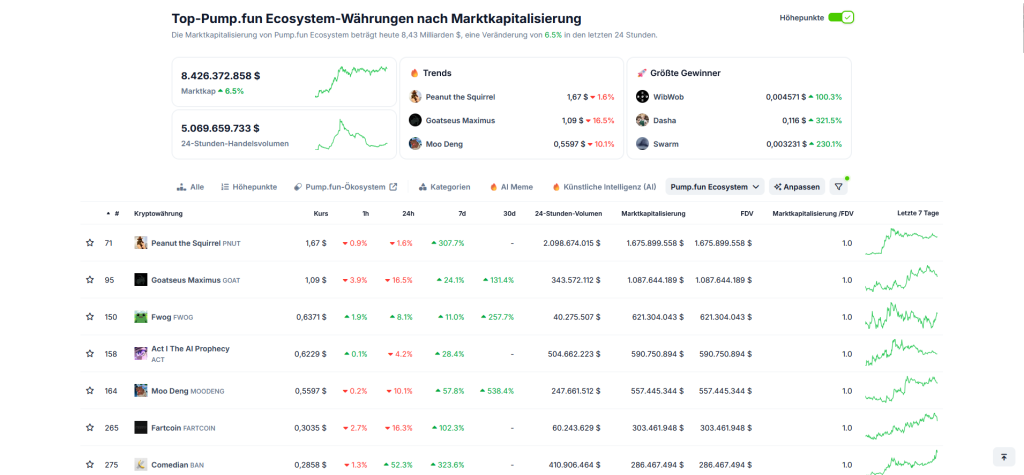Screen dimensions: 1024x475
Task: Sort table by 1h column
Action: click(364, 214)
